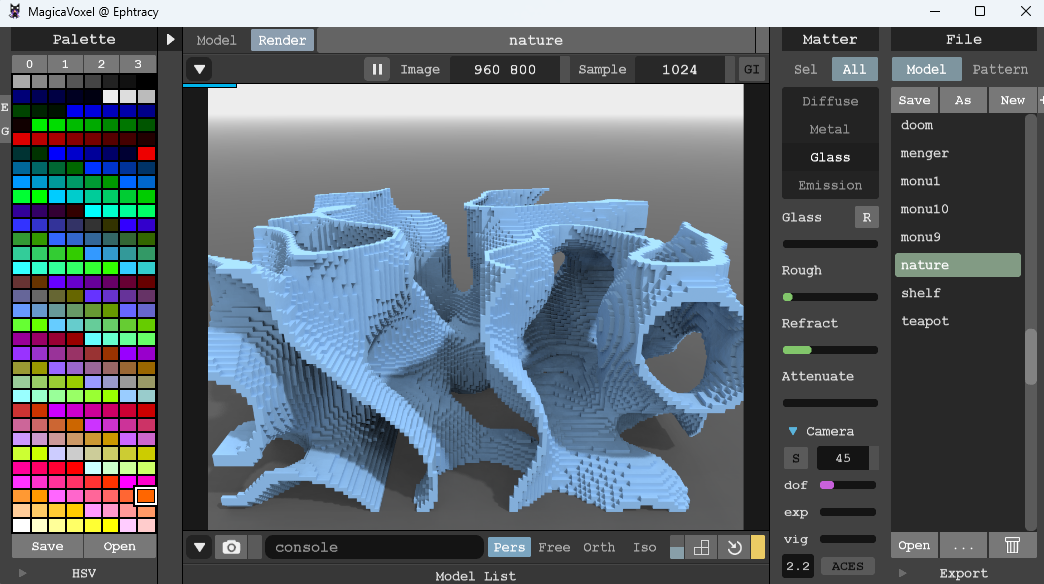The width and height of the screenshot is (1044, 584).
Task: Delete model using the trash can icon
Action: [1012, 545]
